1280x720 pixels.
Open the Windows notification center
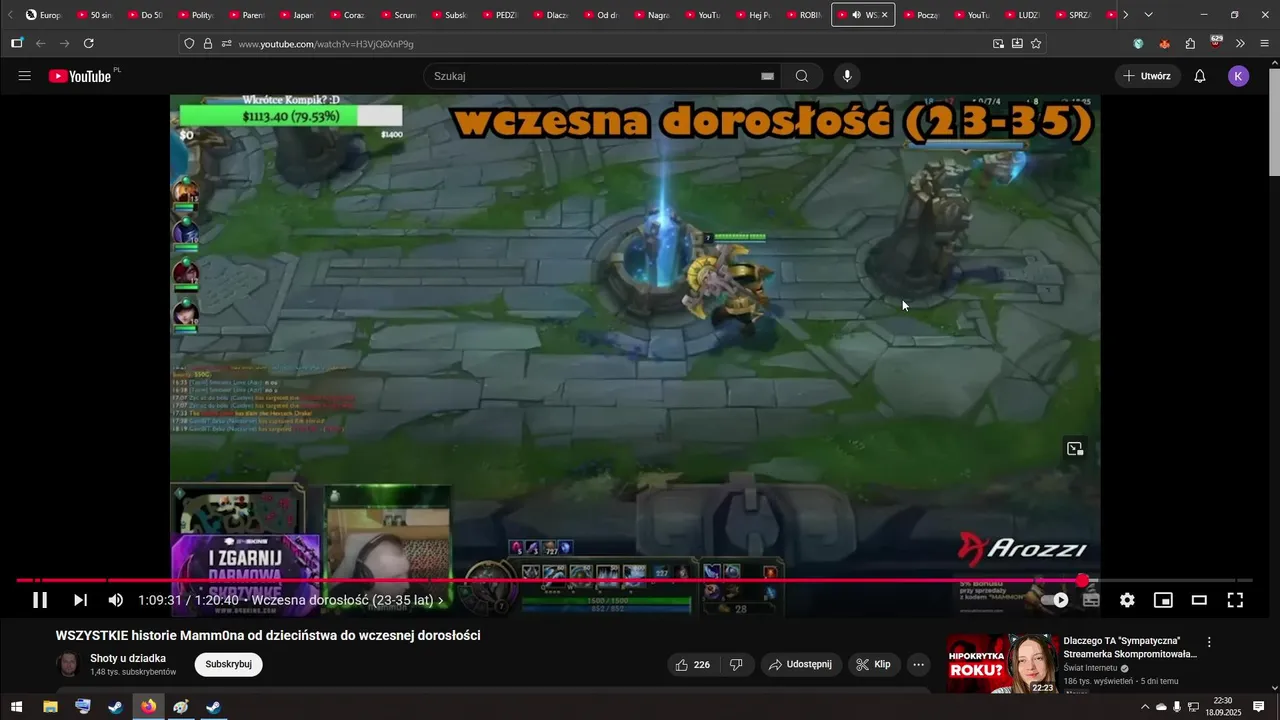pyautogui.click(x=1259, y=707)
